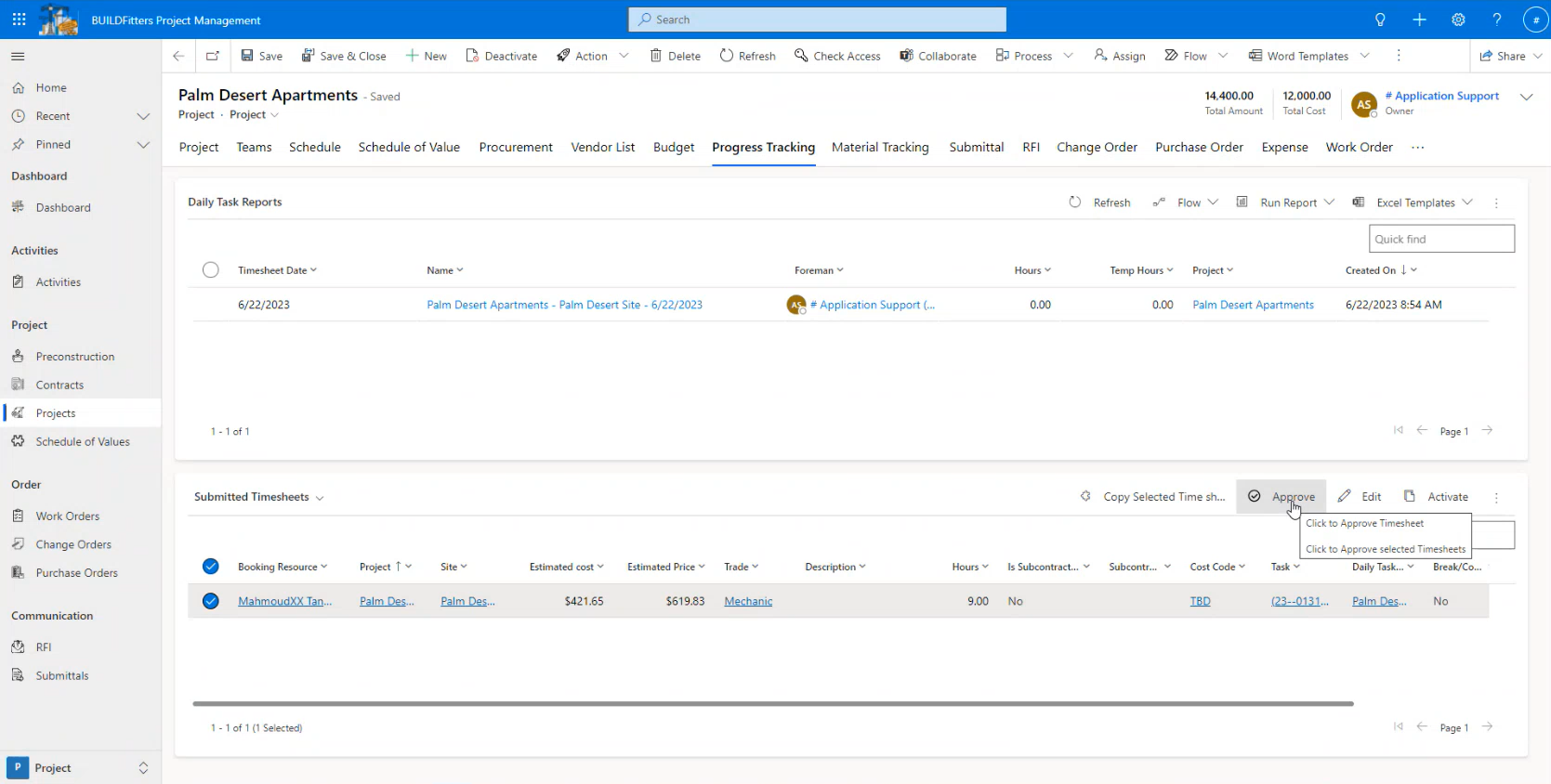Screen dimensions: 1551x784
Task: Click the Check Access icon
Action: pyautogui.click(x=801, y=56)
